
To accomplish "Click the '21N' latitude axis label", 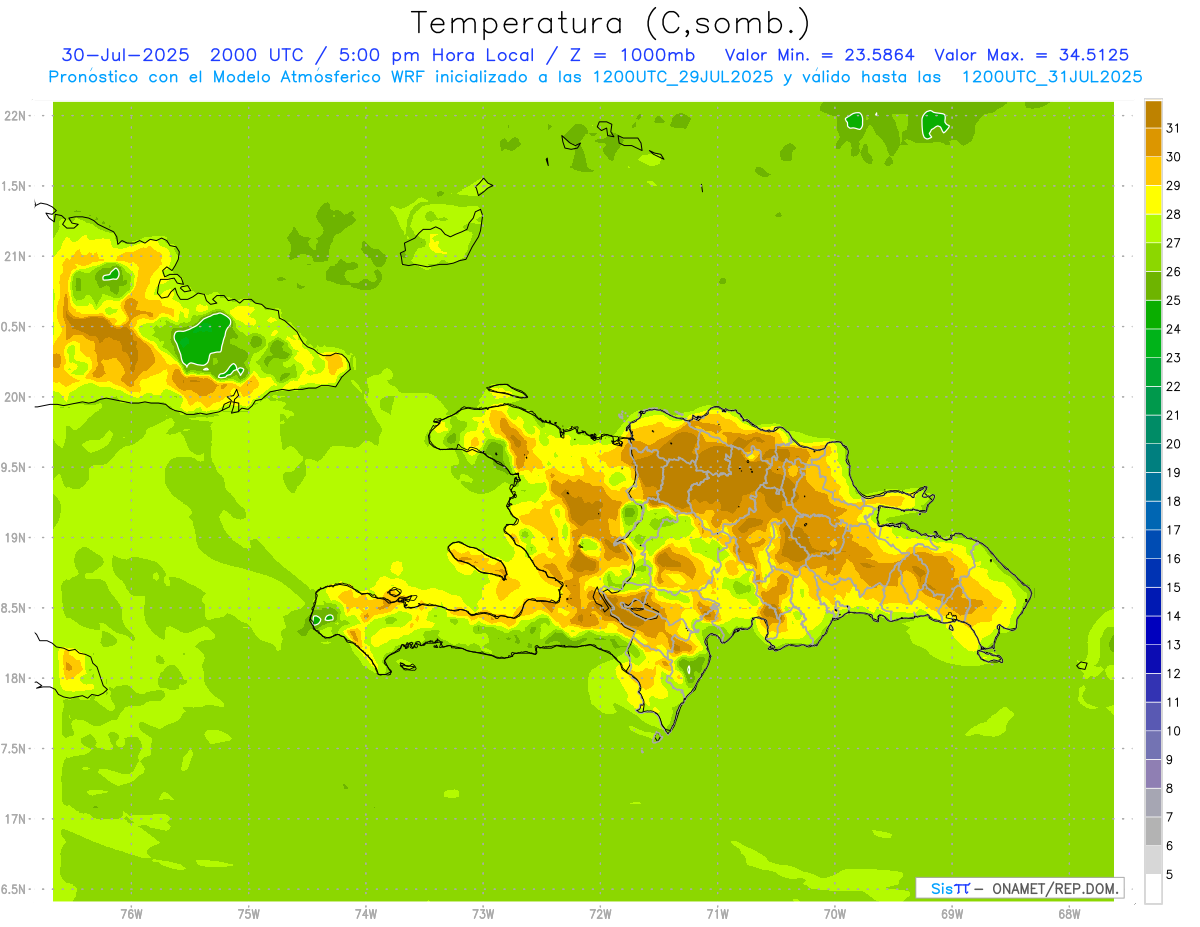I will tap(15, 257).
